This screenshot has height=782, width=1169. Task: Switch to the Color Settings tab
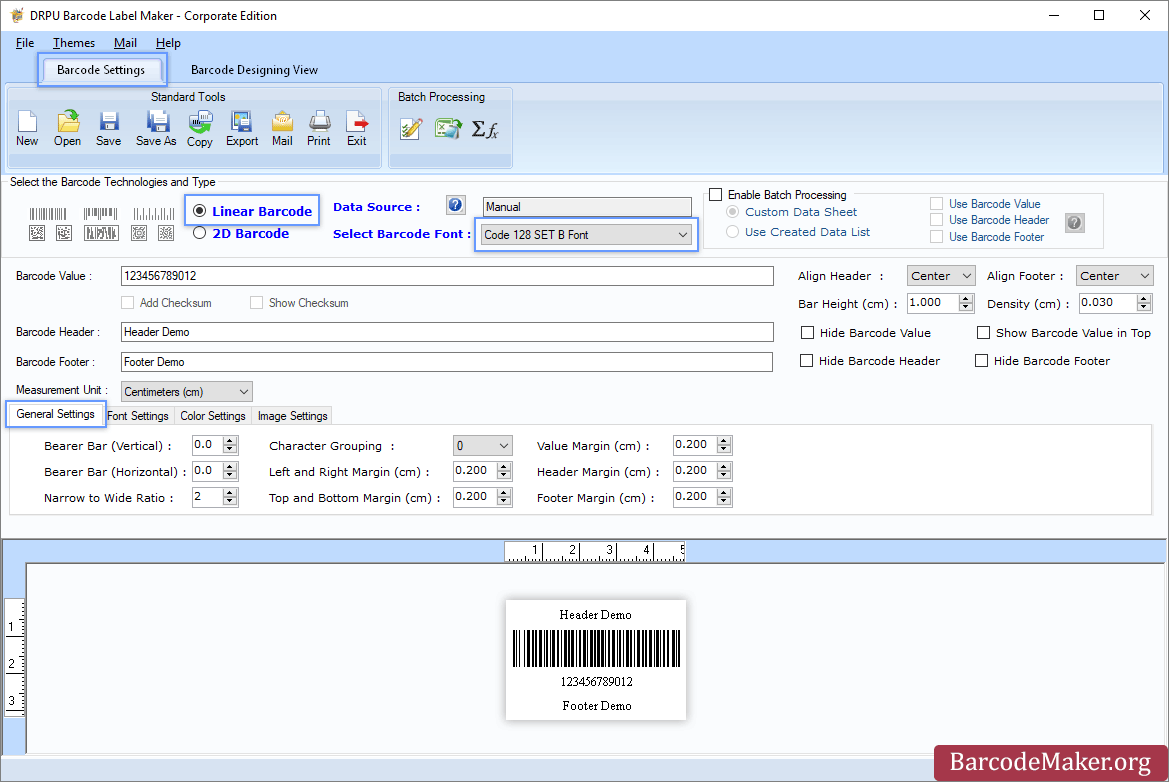212,416
